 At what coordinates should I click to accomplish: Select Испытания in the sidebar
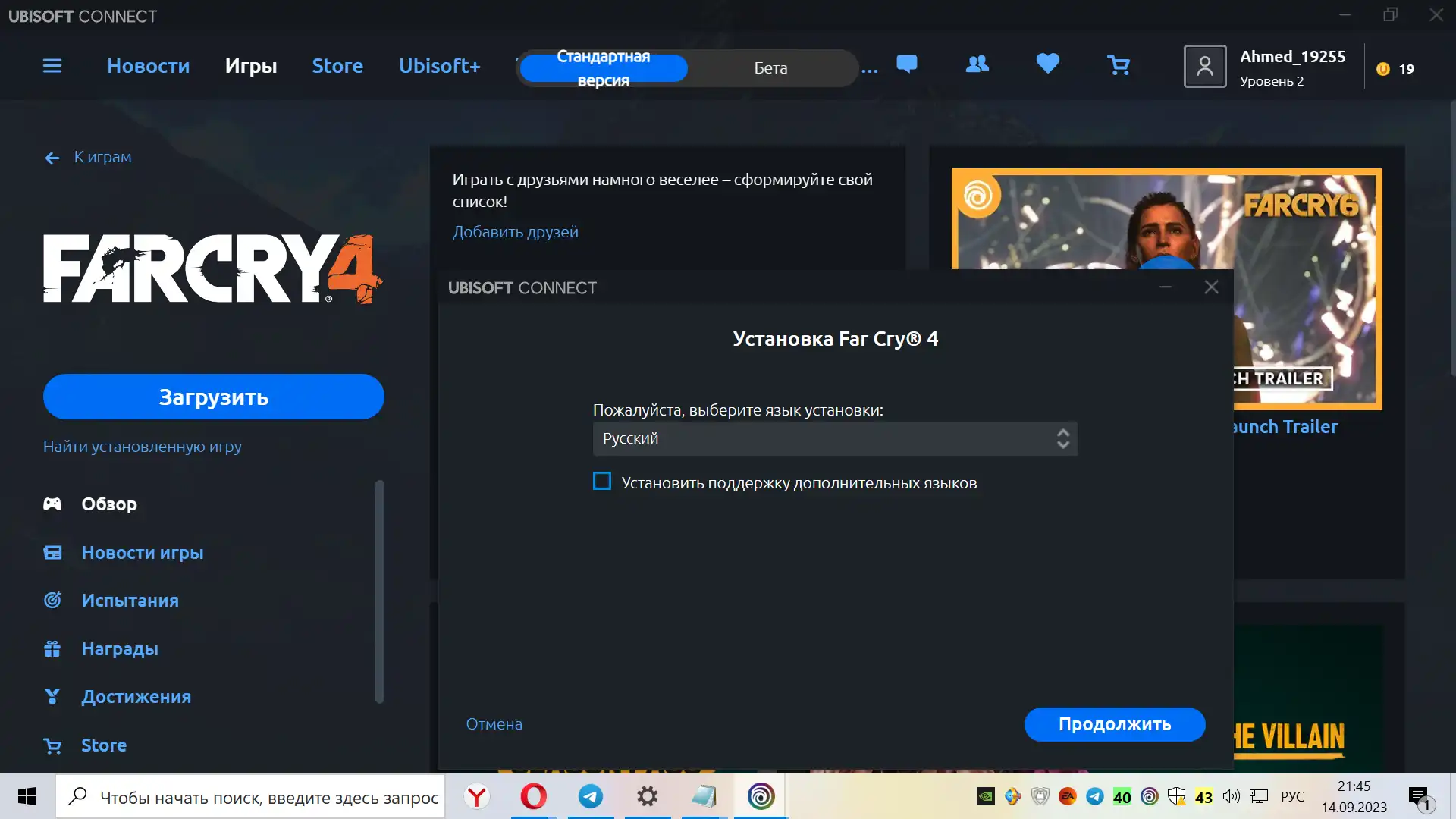[130, 601]
